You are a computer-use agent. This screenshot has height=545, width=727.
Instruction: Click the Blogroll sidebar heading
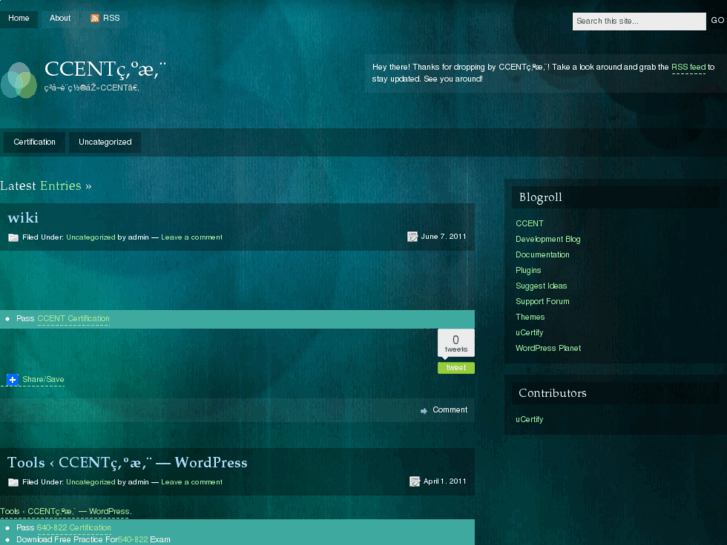[540, 198]
